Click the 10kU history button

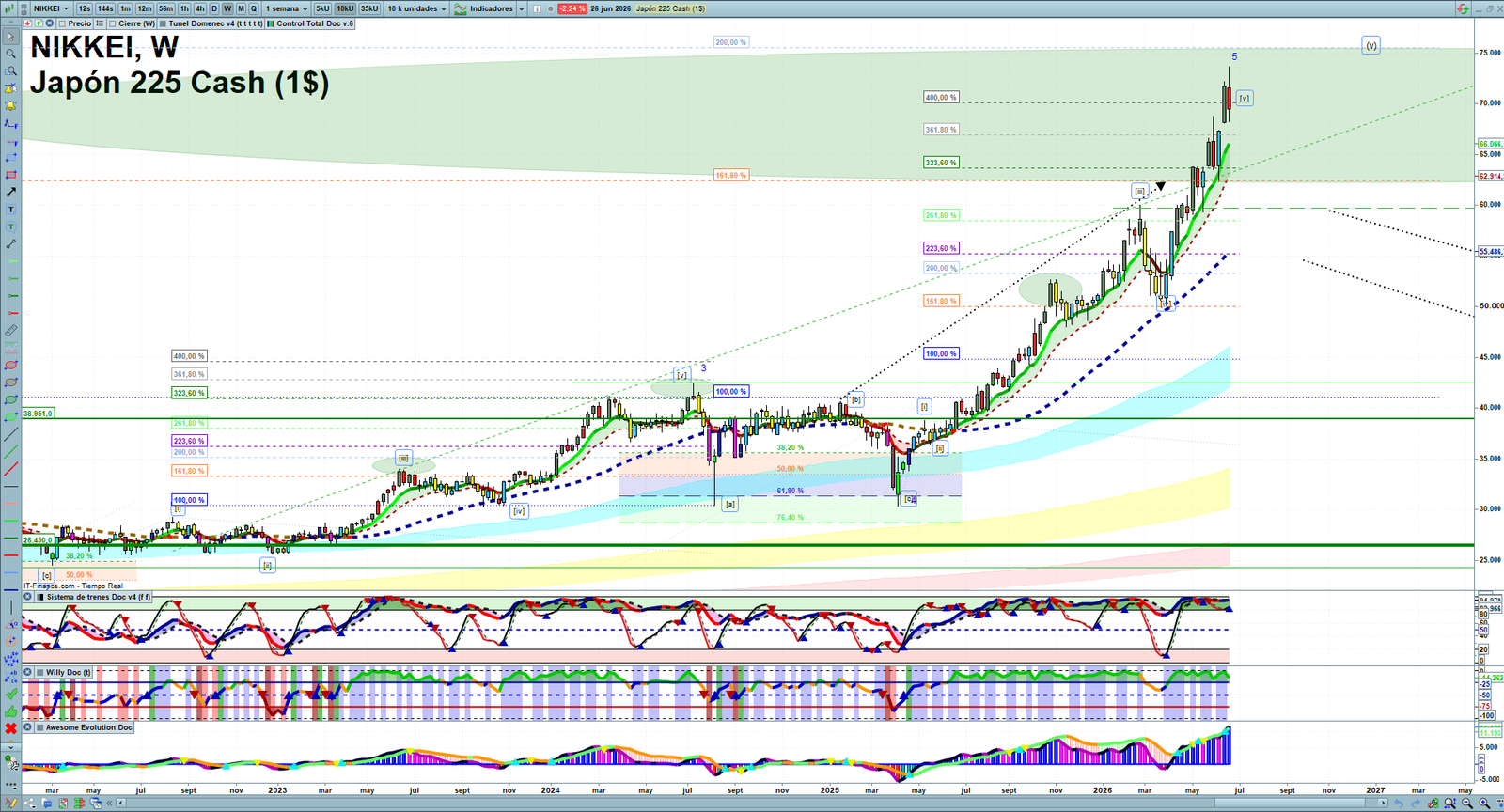345,8
